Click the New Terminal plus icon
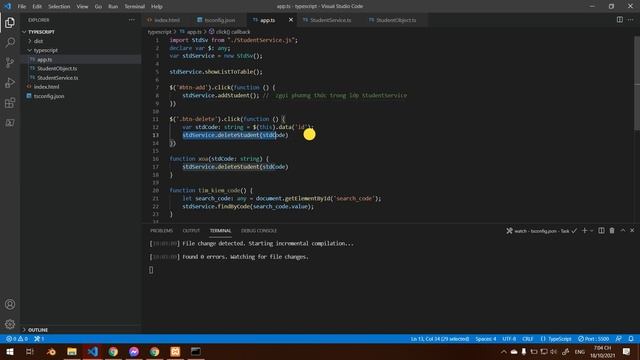640x360 pixels. [584, 231]
